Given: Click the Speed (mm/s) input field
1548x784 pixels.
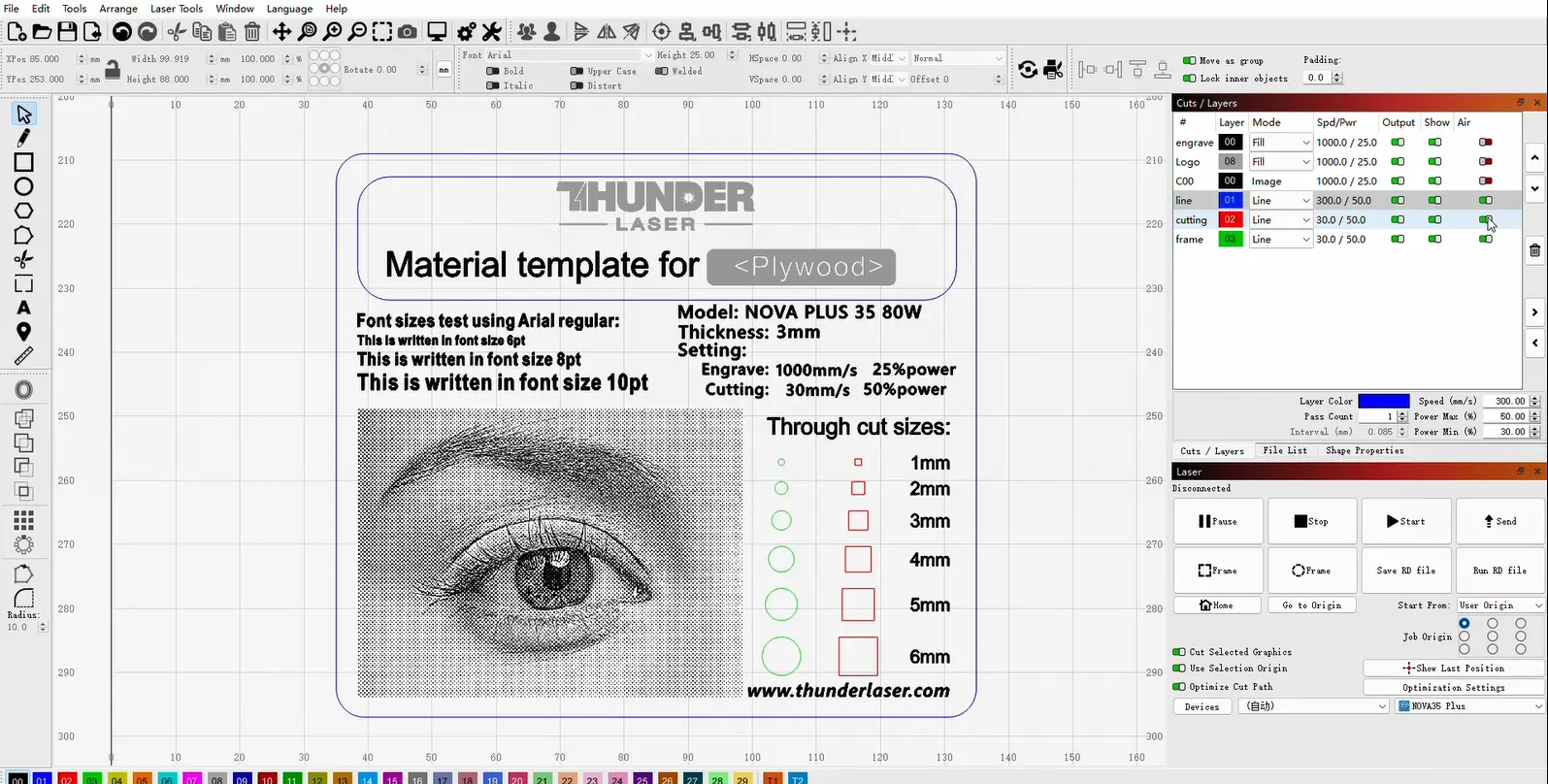Looking at the screenshot, I should [1505, 401].
